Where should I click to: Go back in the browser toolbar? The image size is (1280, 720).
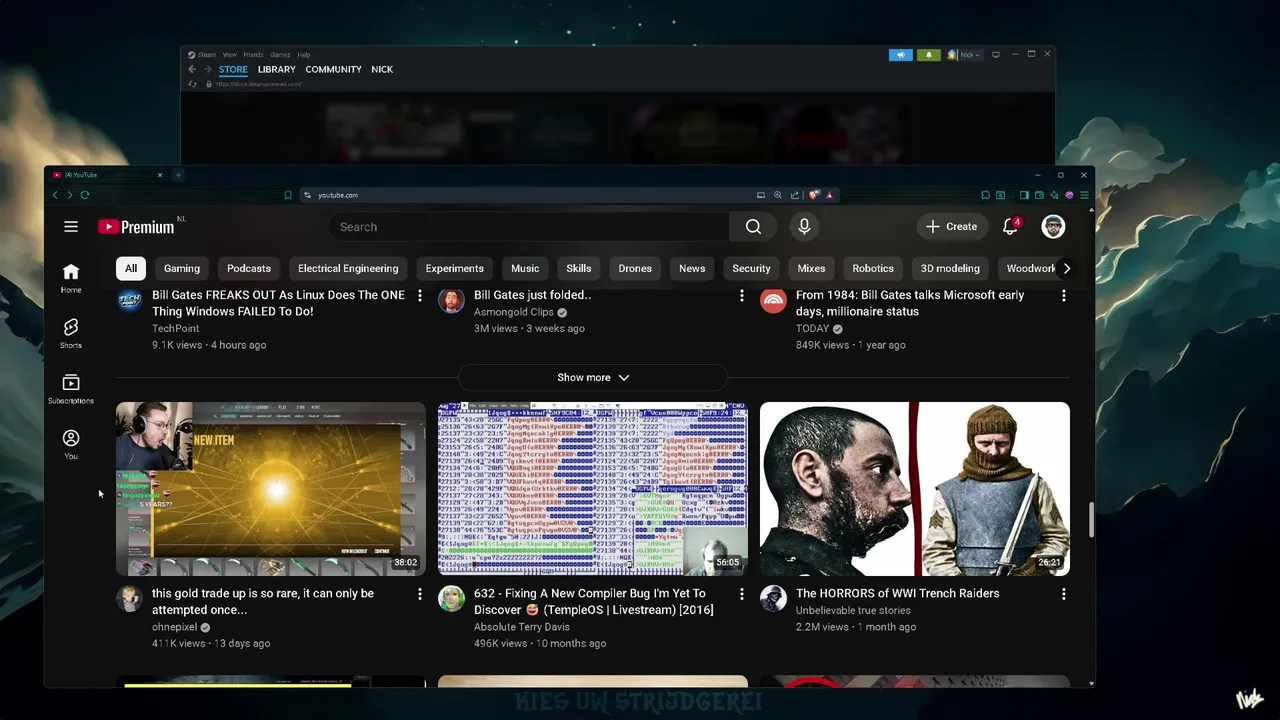56,195
